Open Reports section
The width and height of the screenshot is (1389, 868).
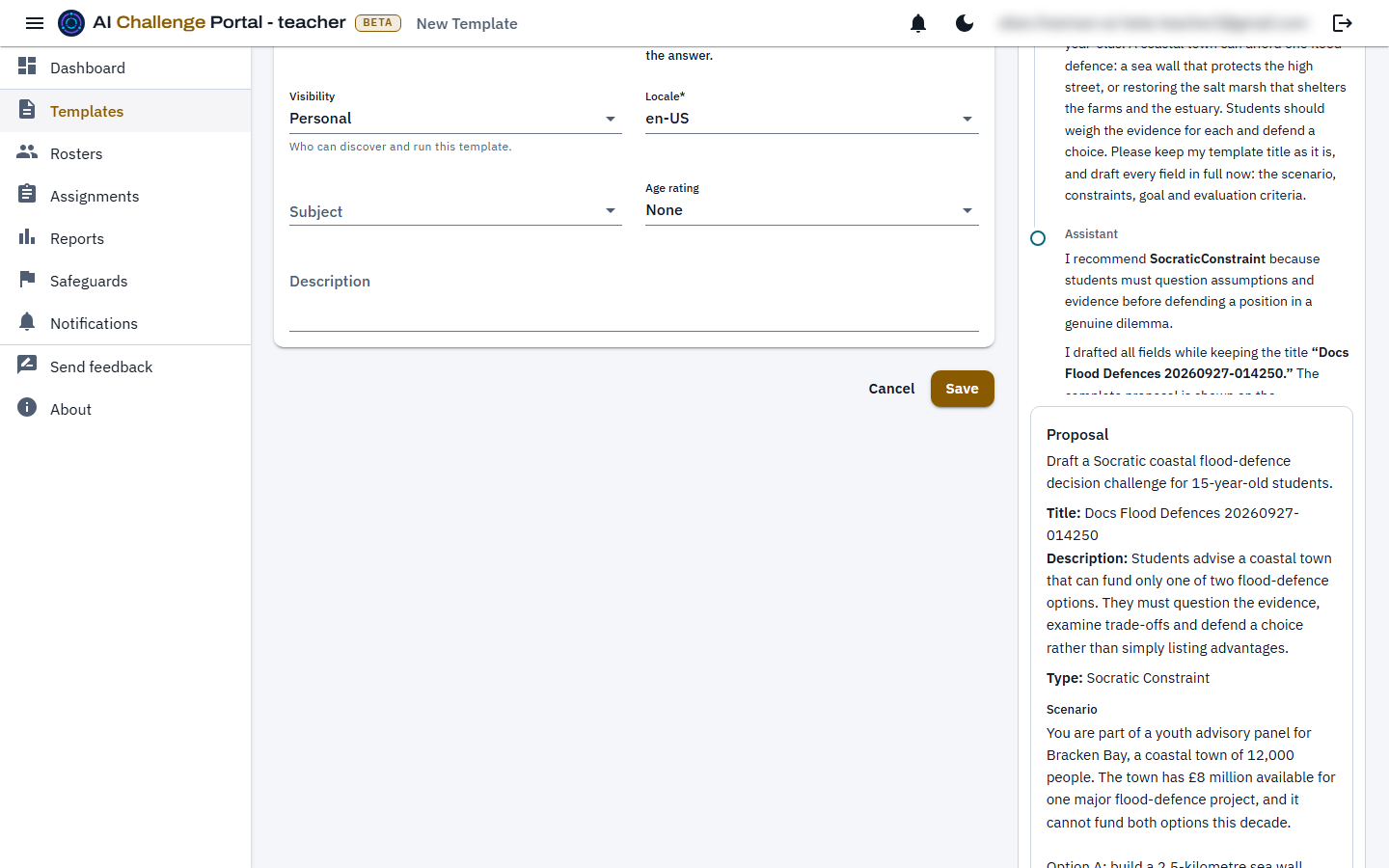(x=125, y=238)
